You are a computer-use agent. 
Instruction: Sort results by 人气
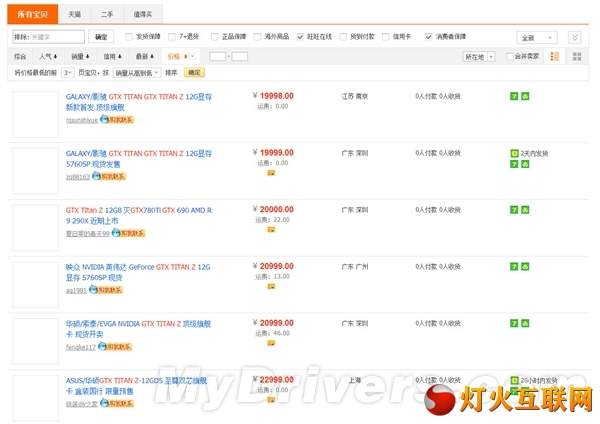click(x=48, y=57)
